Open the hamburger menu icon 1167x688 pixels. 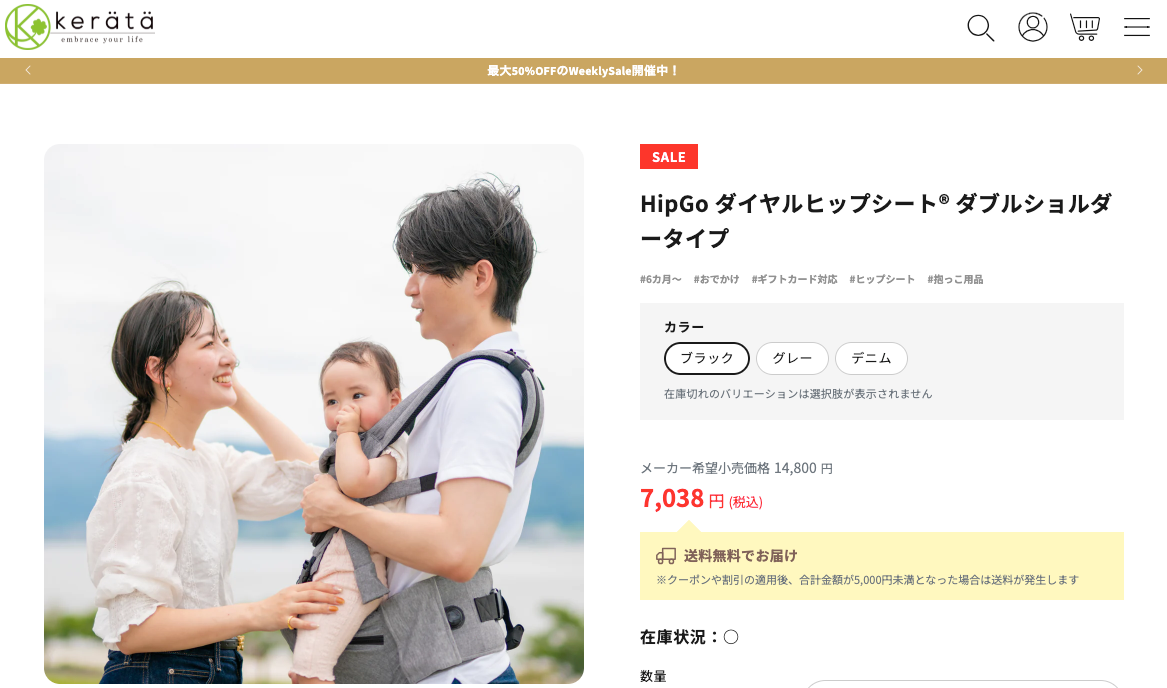[1136, 28]
